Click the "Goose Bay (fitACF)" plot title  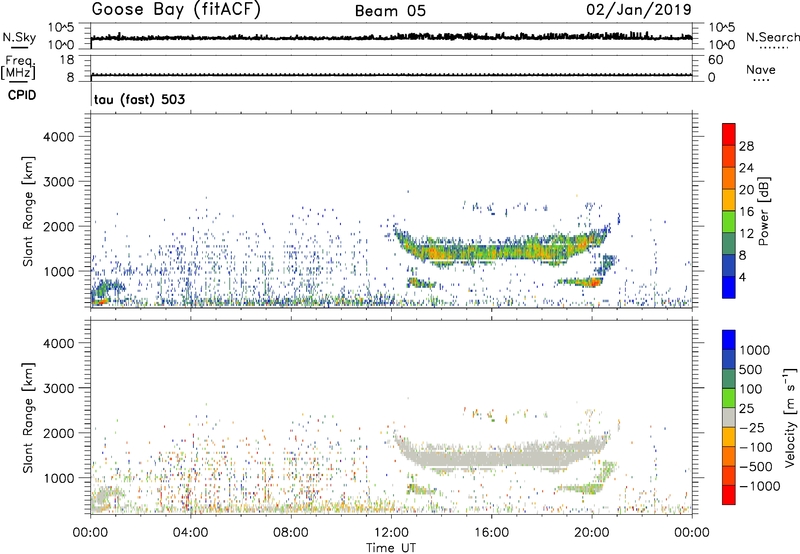click(176, 10)
